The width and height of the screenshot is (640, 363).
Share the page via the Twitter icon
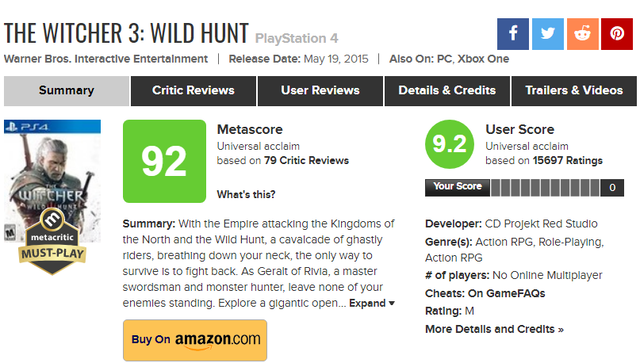pos(548,34)
